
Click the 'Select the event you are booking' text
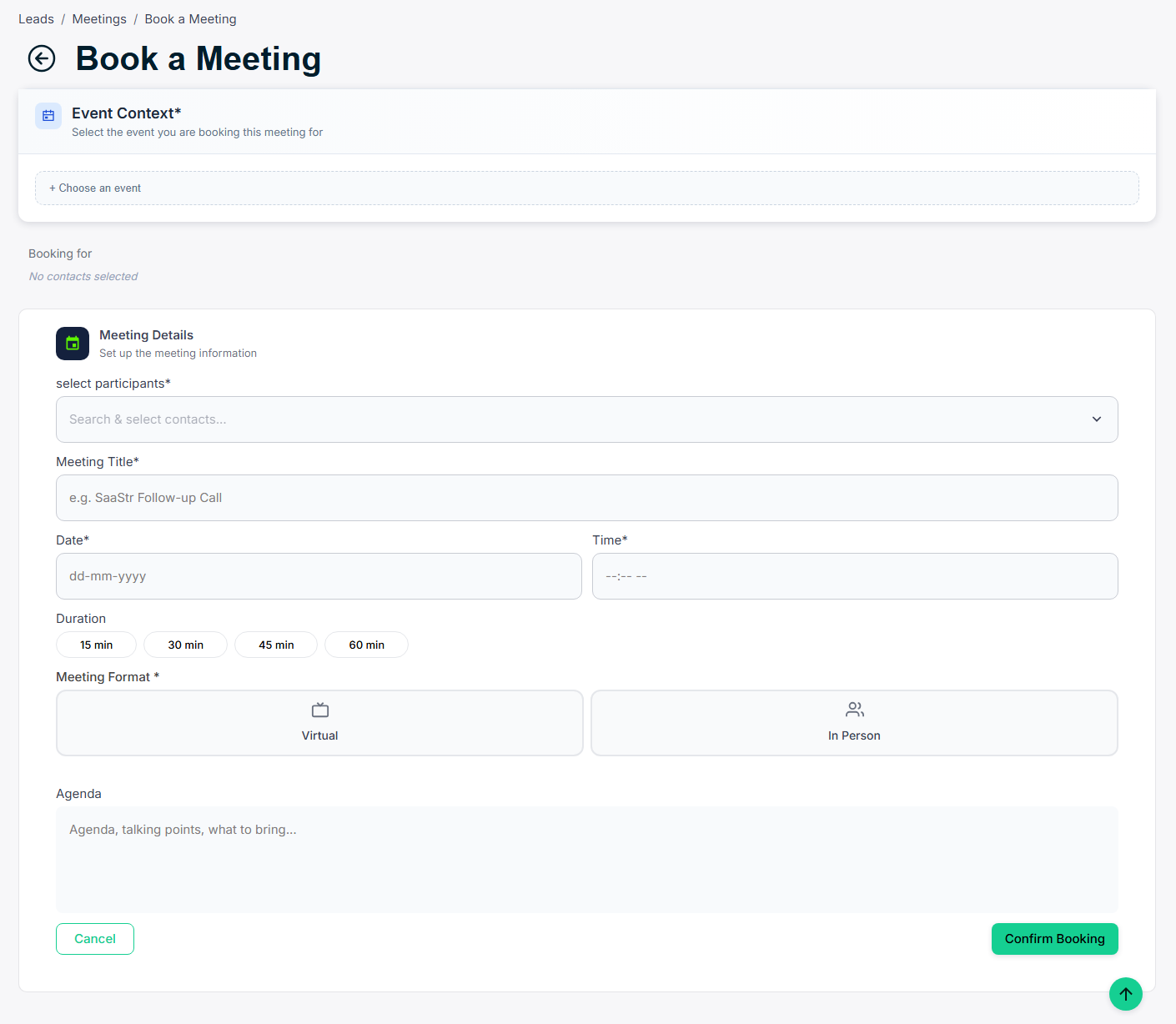[197, 133]
